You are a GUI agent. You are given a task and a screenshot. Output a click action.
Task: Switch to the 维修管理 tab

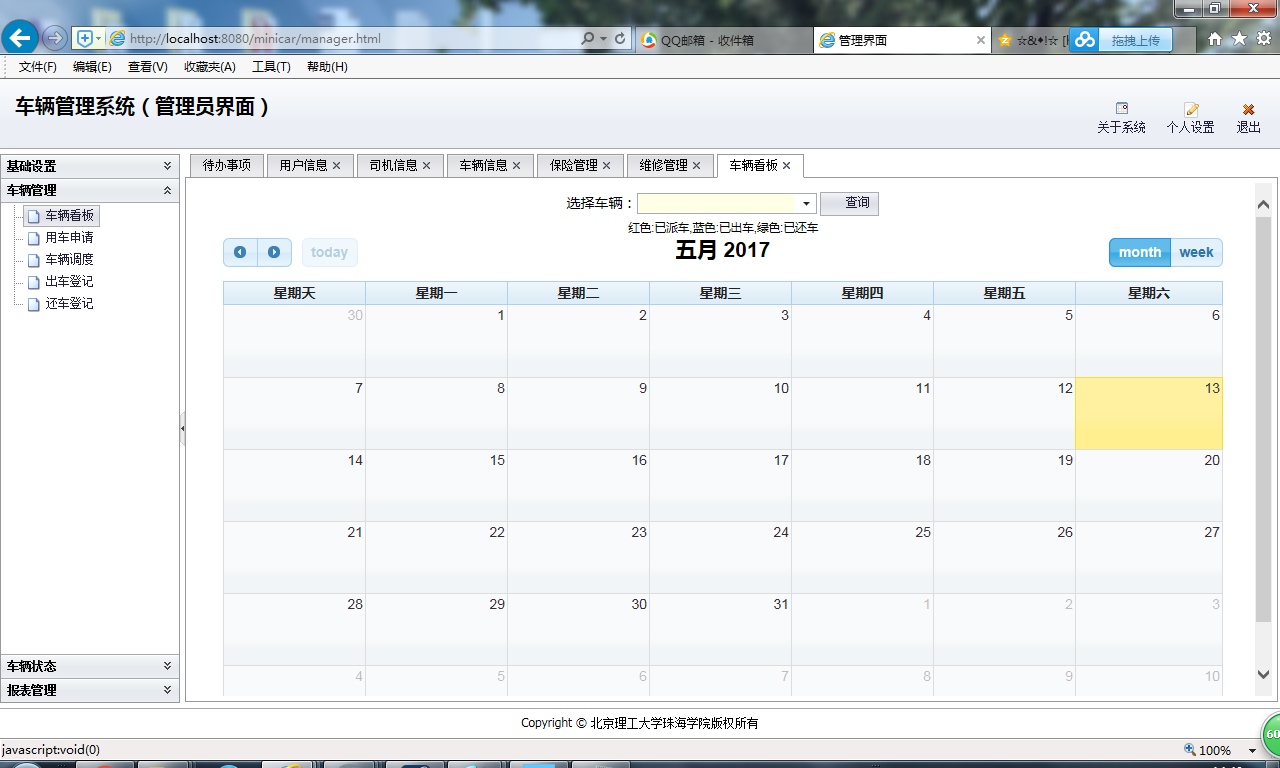(x=663, y=165)
